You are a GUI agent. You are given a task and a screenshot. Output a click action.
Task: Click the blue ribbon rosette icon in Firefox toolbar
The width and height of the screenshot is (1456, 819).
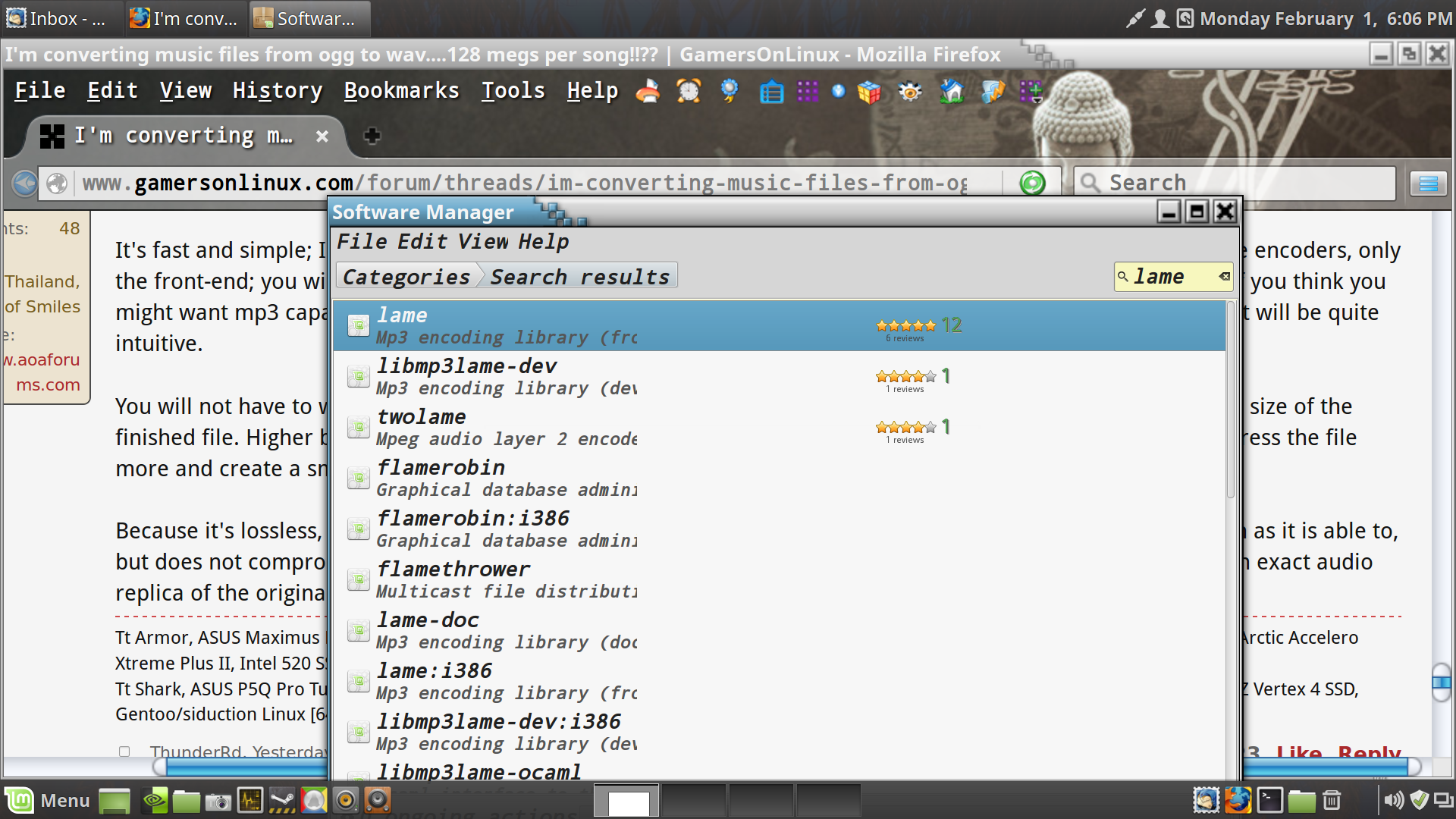(730, 91)
